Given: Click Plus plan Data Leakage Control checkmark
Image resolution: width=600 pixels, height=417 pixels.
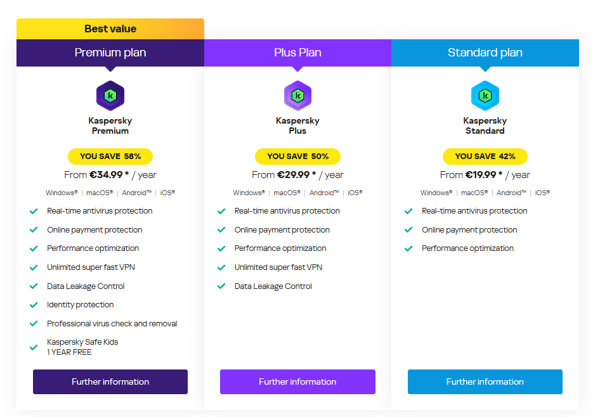Looking at the screenshot, I should click(221, 286).
